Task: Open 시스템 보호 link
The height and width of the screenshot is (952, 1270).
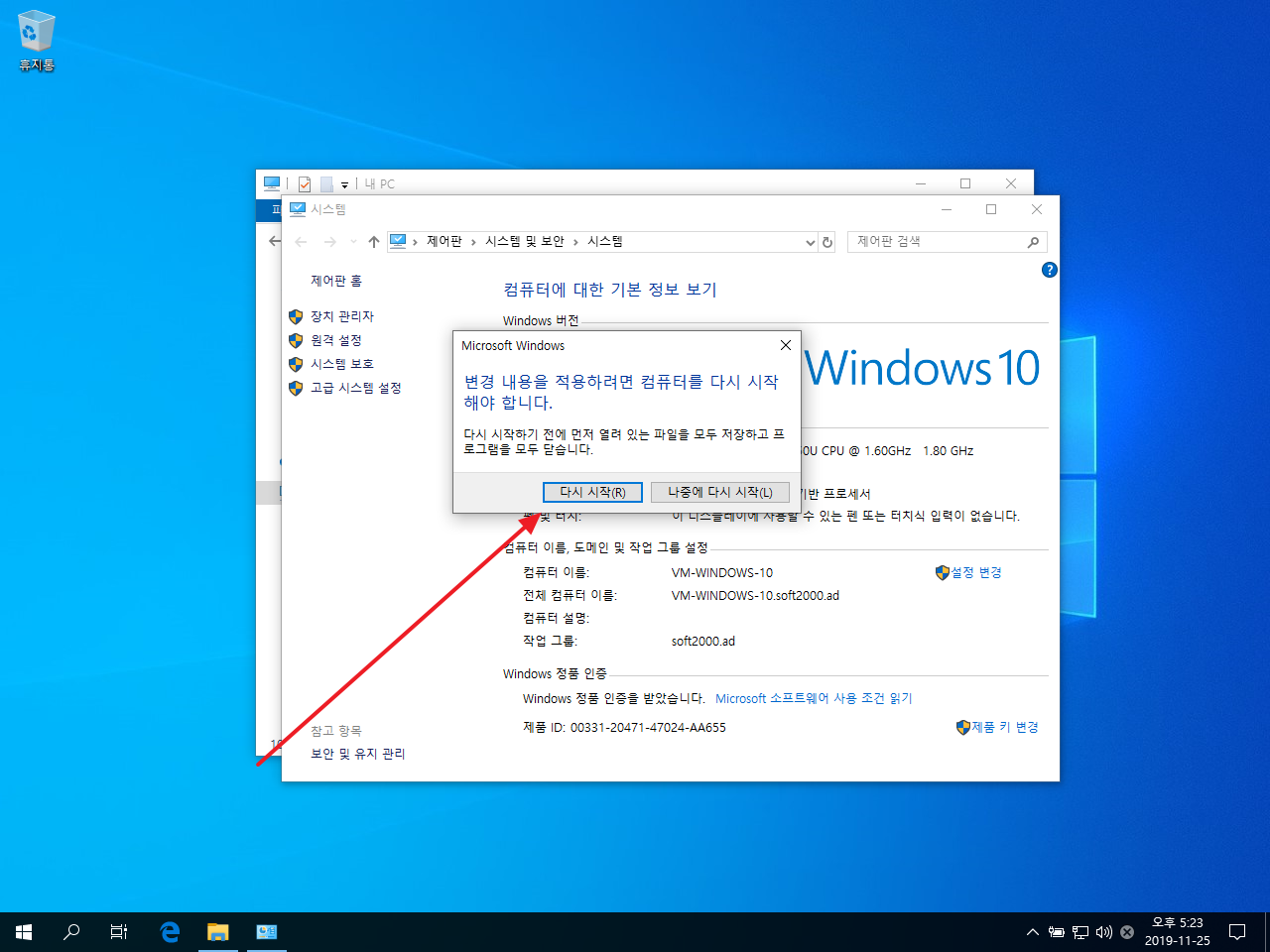Action: pos(342,364)
